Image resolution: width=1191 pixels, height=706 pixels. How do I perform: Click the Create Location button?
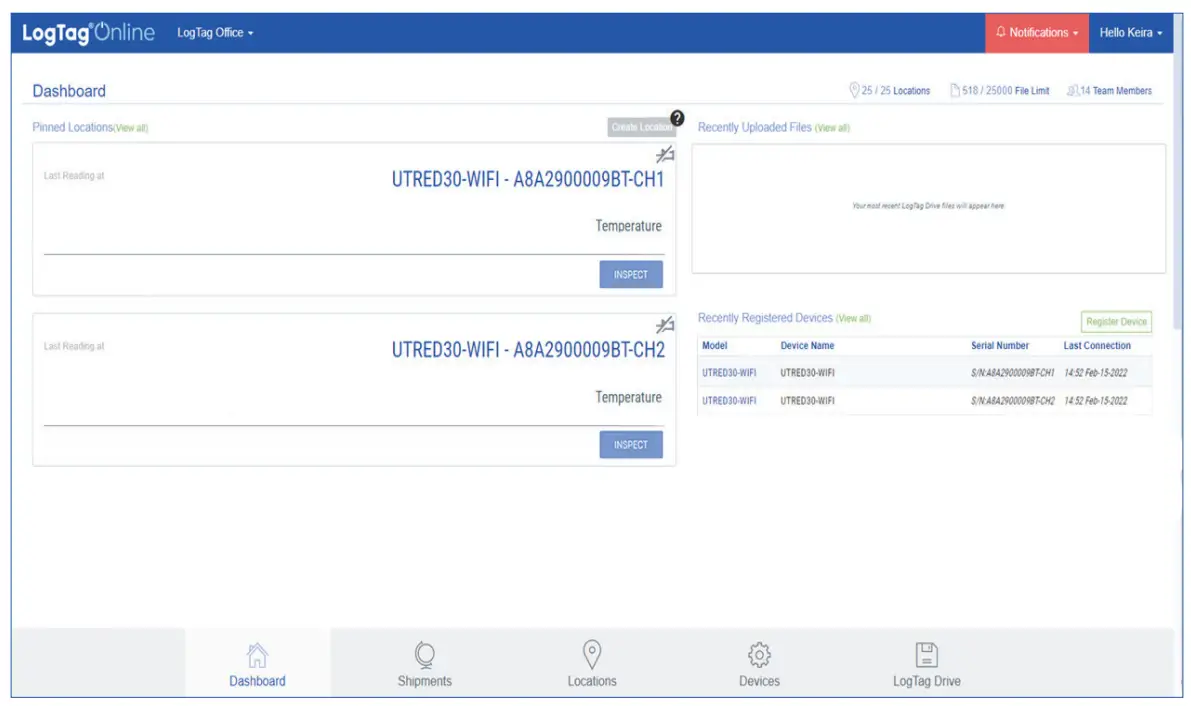(642, 127)
